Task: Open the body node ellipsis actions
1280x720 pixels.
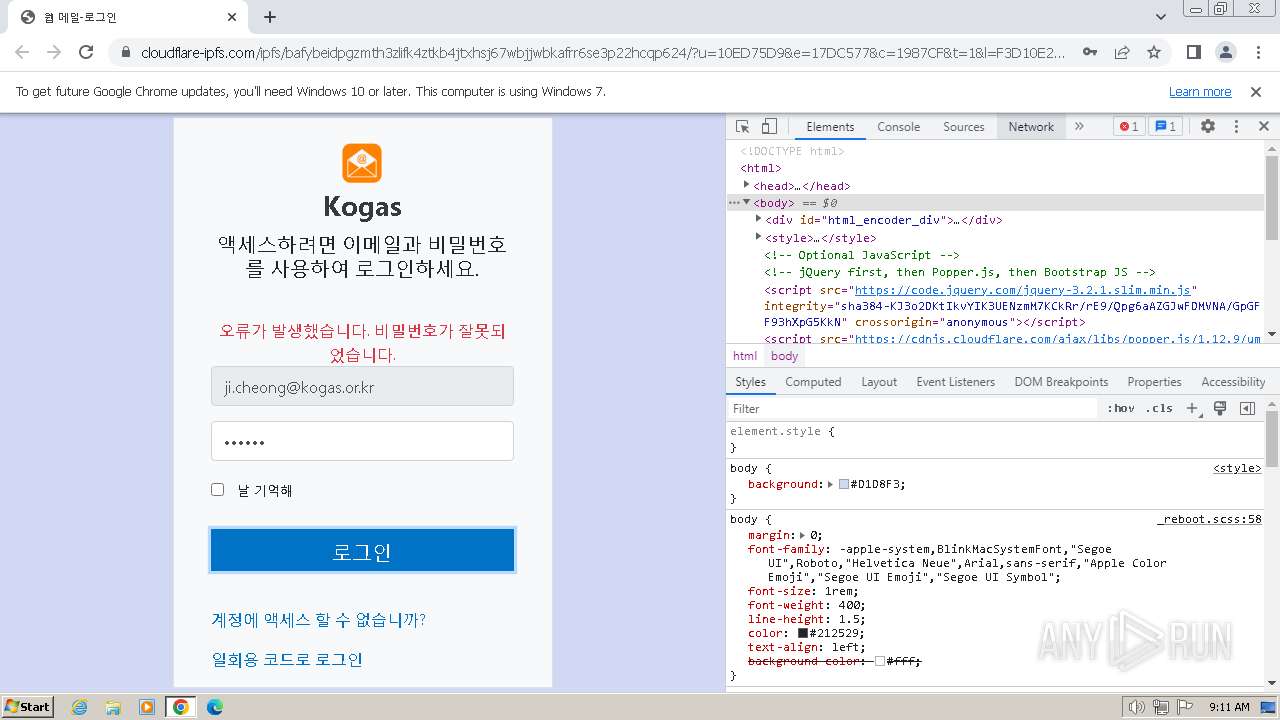Action: click(x=734, y=203)
